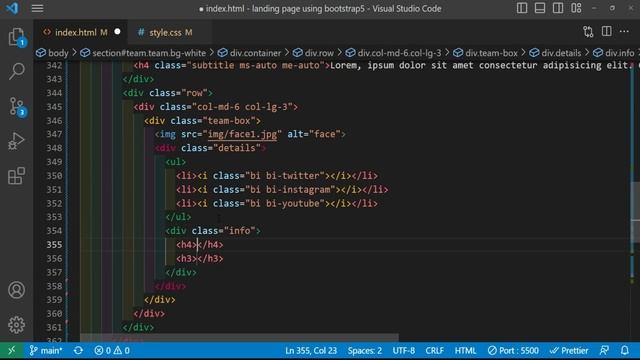Select div.row breadcrumb item
Image resolution: width=640 pixels, height=360 pixels.
pos(313,53)
